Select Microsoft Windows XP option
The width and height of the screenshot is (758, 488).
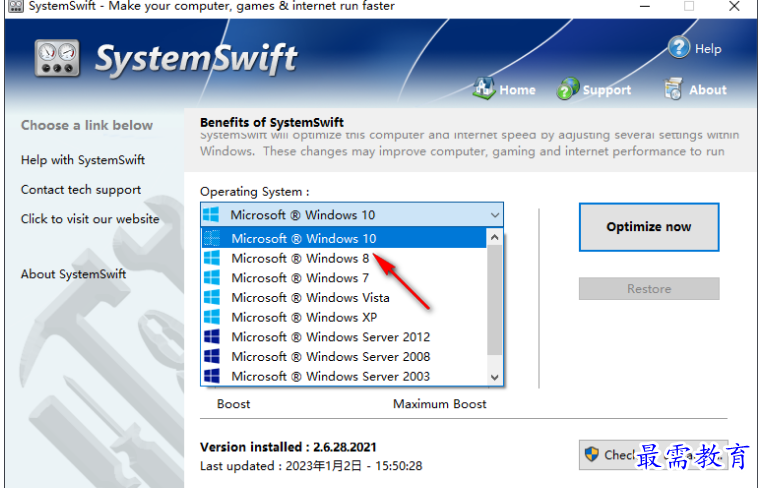pyautogui.click(x=344, y=317)
